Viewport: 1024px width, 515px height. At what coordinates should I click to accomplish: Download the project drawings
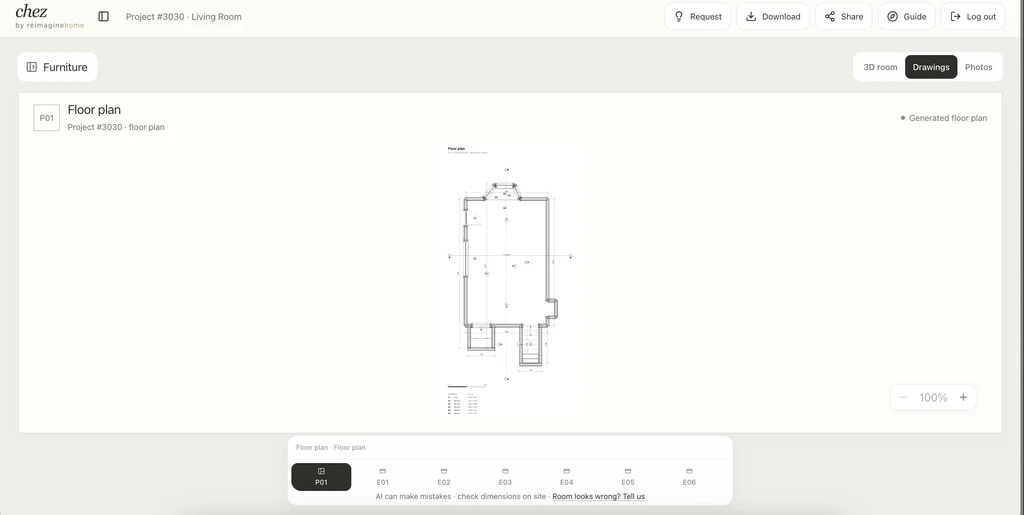[x=773, y=16]
